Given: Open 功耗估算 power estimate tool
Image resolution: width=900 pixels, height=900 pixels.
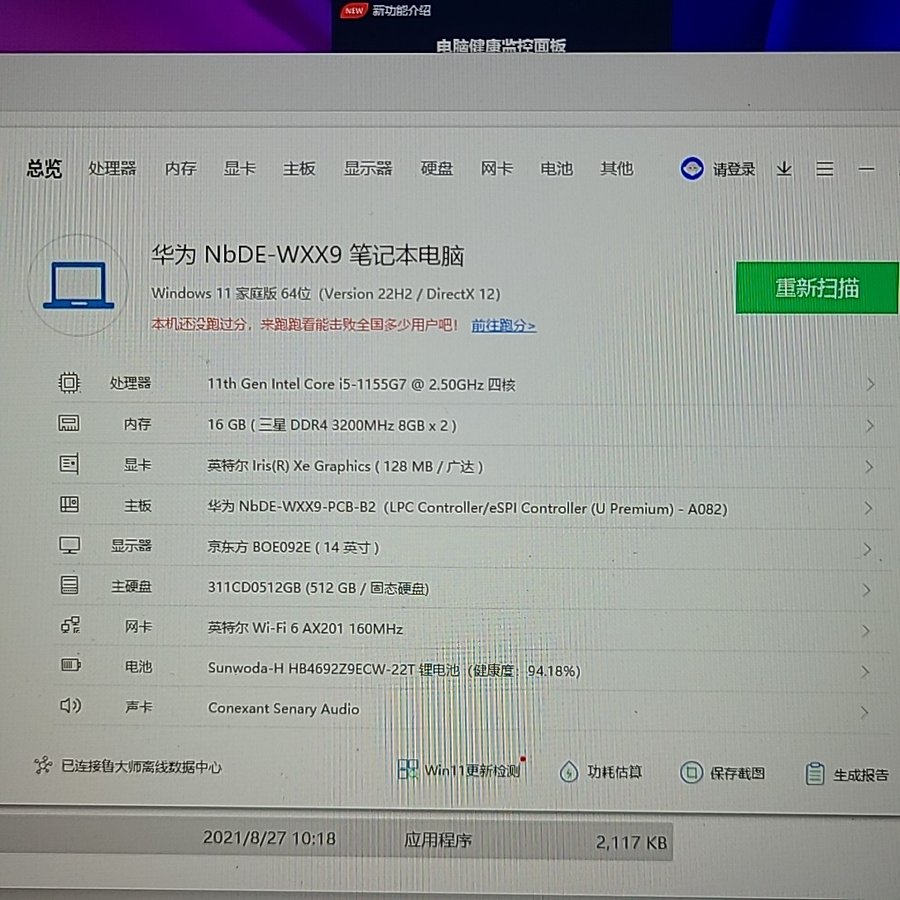Looking at the screenshot, I should click(602, 772).
